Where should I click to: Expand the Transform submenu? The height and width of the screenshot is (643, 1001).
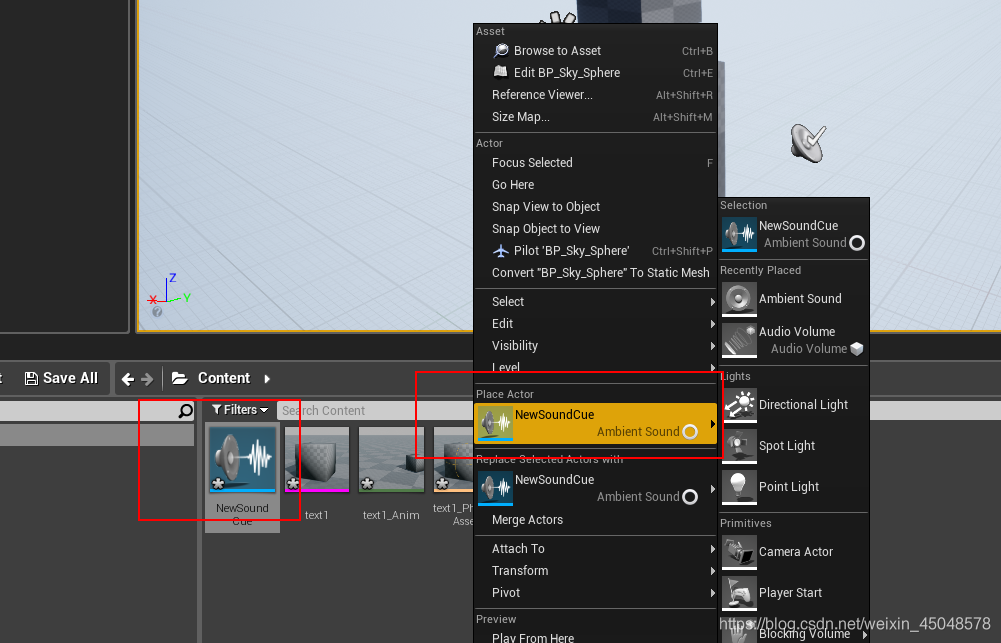(595, 571)
